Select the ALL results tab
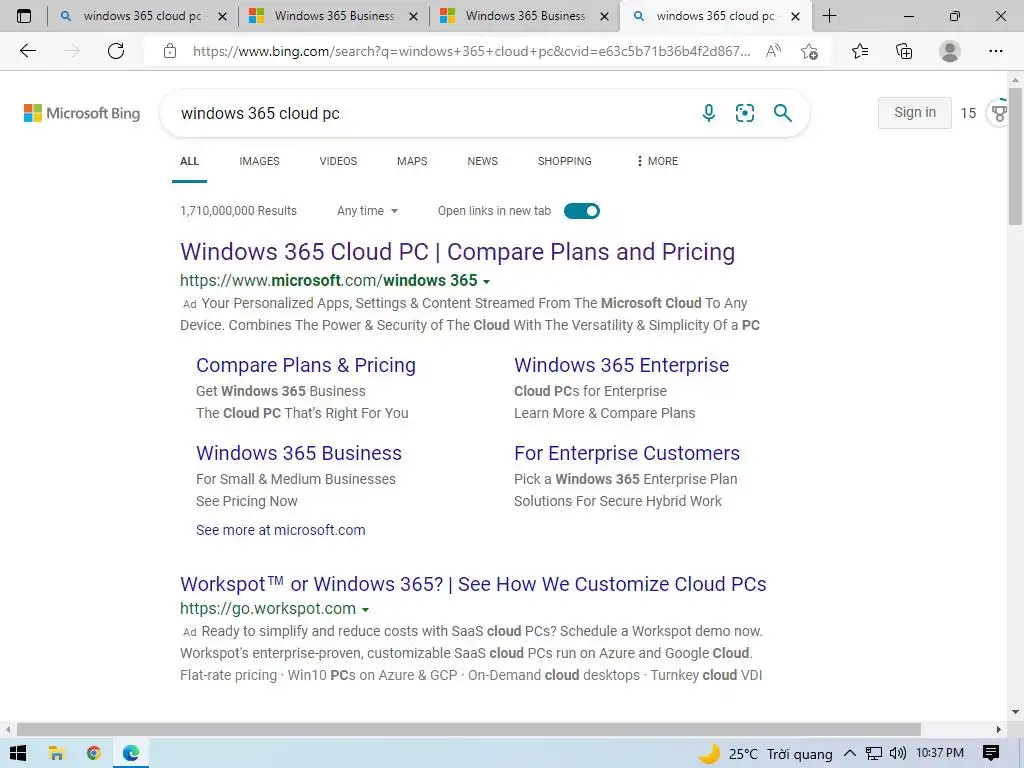Image resolution: width=1024 pixels, height=768 pixels. pos(189,161)
